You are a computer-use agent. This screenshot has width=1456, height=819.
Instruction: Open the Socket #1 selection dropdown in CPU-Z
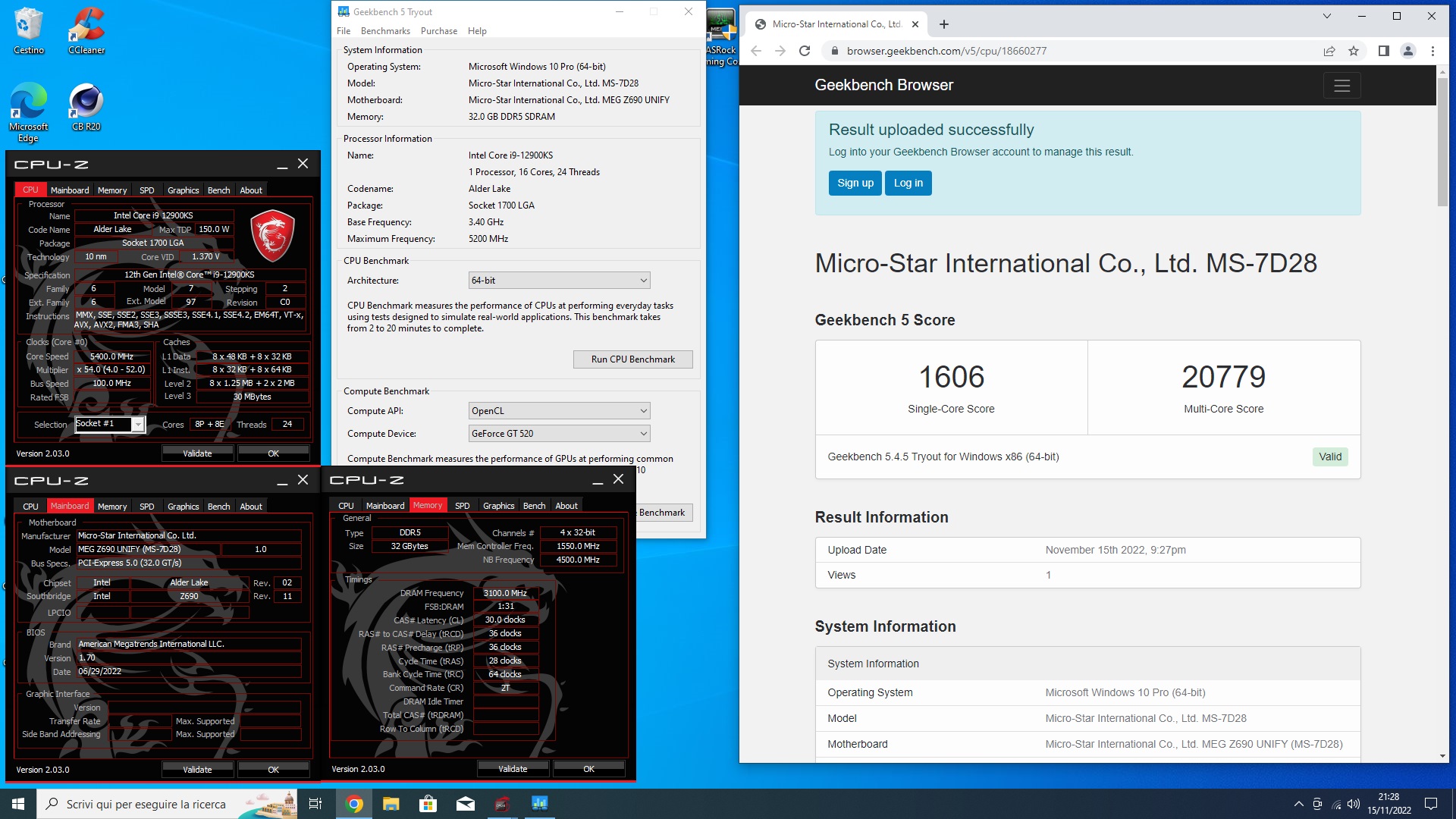tap(110, 425)
